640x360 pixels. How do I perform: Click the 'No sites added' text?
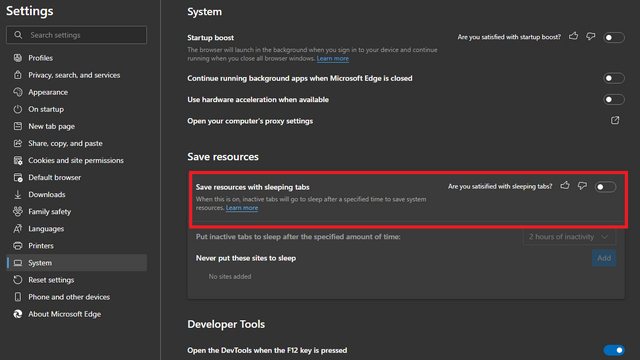[230, 276]
